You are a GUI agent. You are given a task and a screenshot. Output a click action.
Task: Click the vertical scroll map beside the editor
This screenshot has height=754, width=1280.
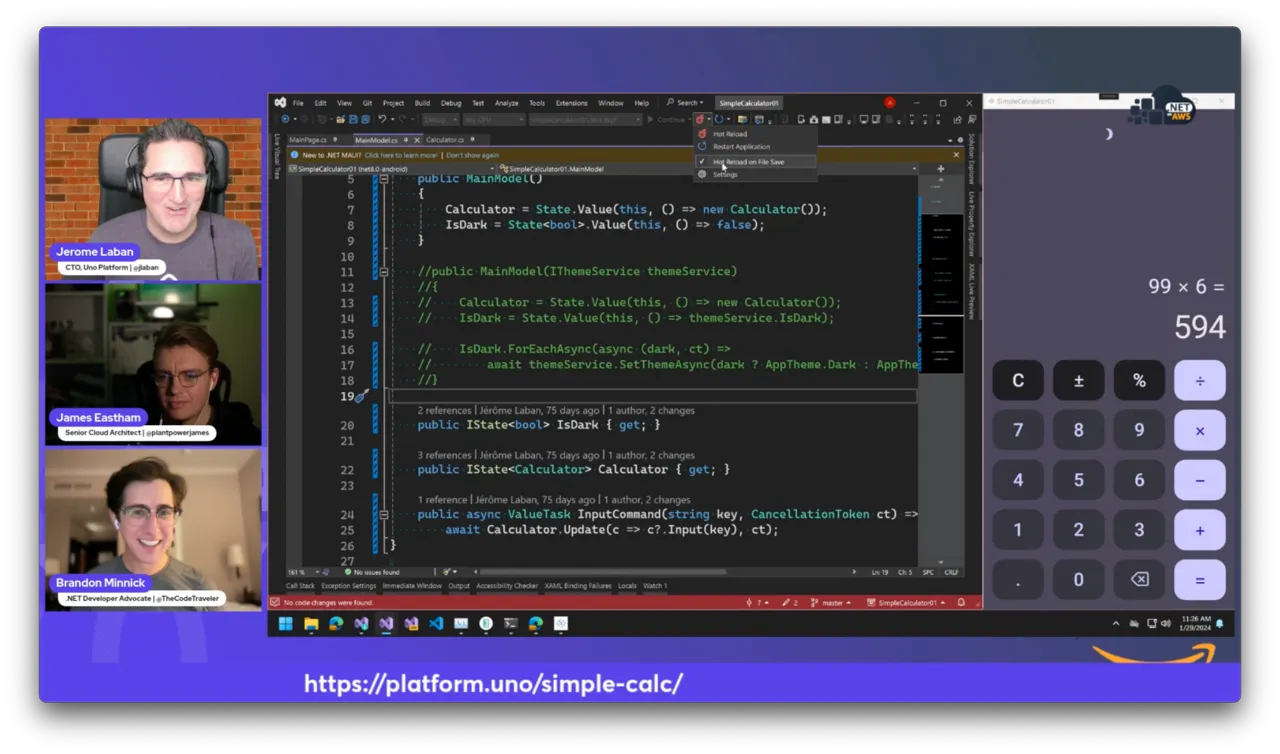click(x=940, y=370)
